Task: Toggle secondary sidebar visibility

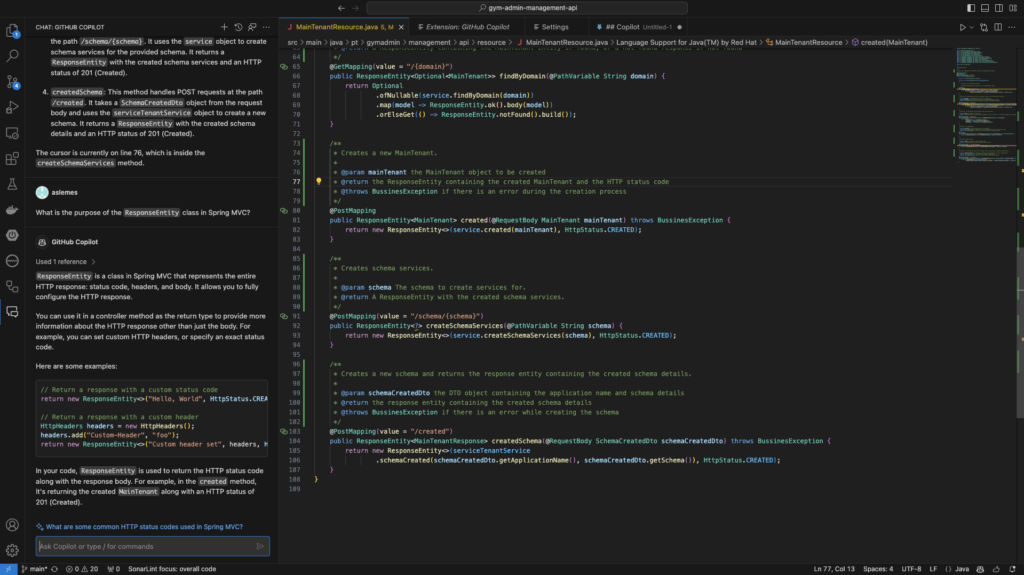Action: pos(999,8)
